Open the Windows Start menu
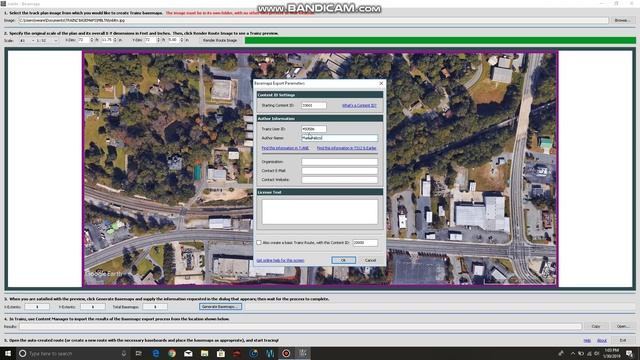Screen dimensions: 640x360 pos(8,353)
